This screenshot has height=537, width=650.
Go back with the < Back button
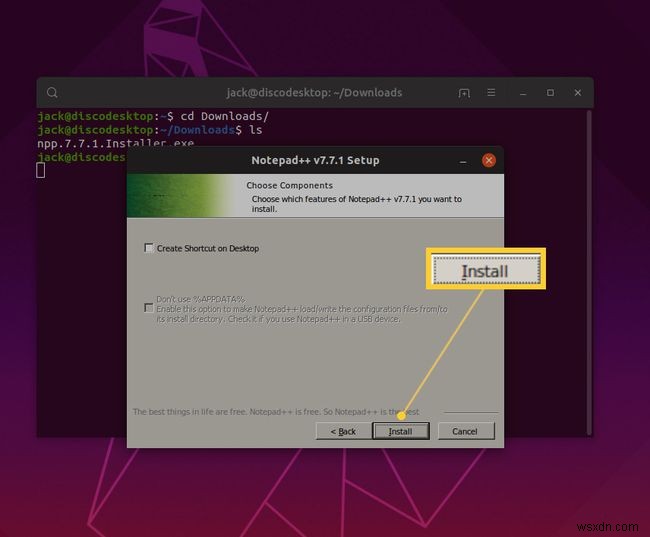click(x=343, y=431)
